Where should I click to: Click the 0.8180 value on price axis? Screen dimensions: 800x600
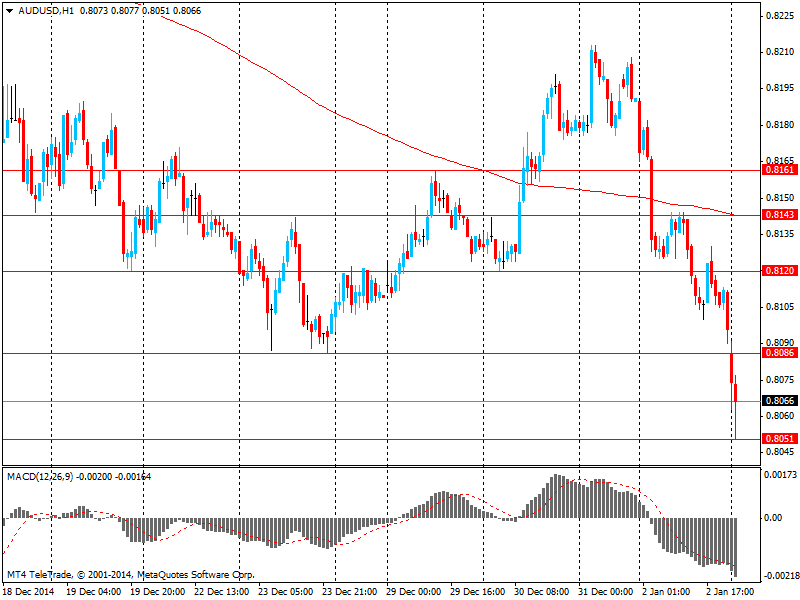[779, 125]
